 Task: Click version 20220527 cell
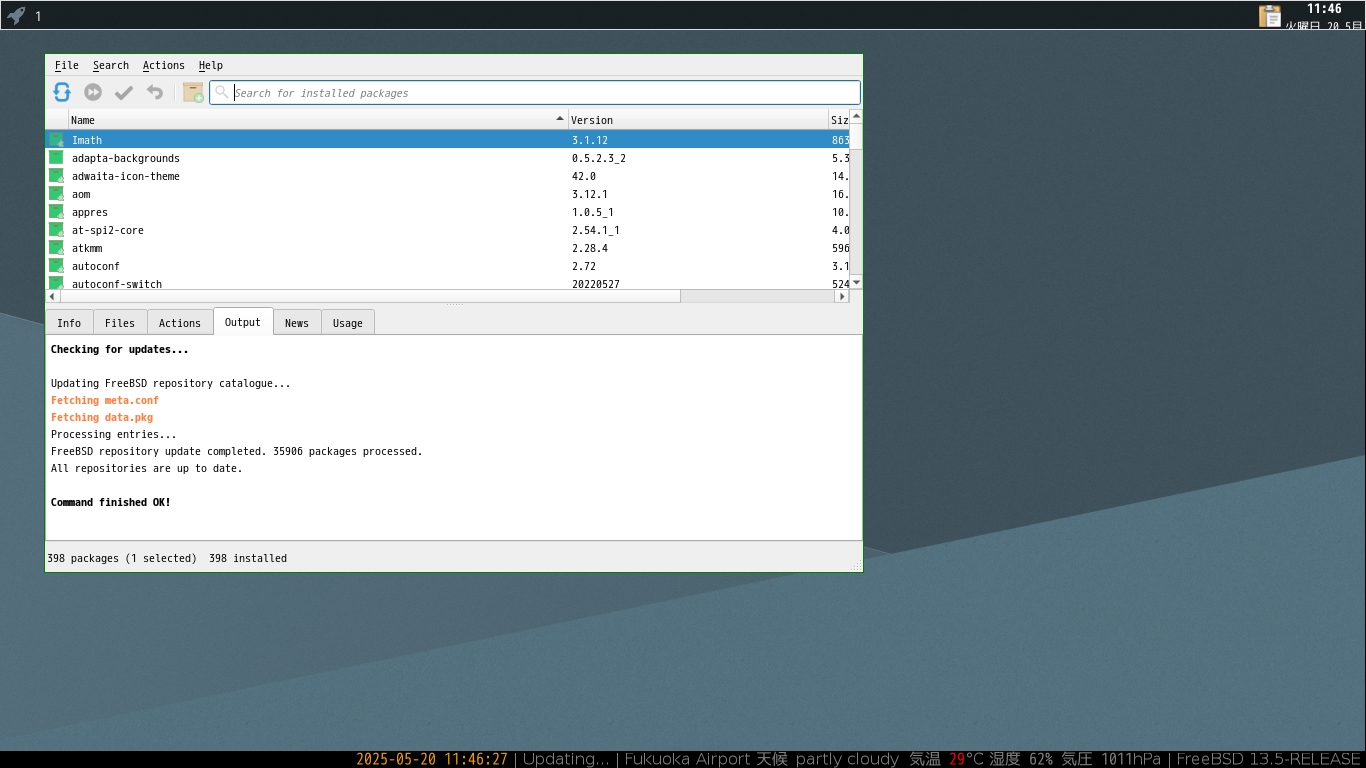596,284
